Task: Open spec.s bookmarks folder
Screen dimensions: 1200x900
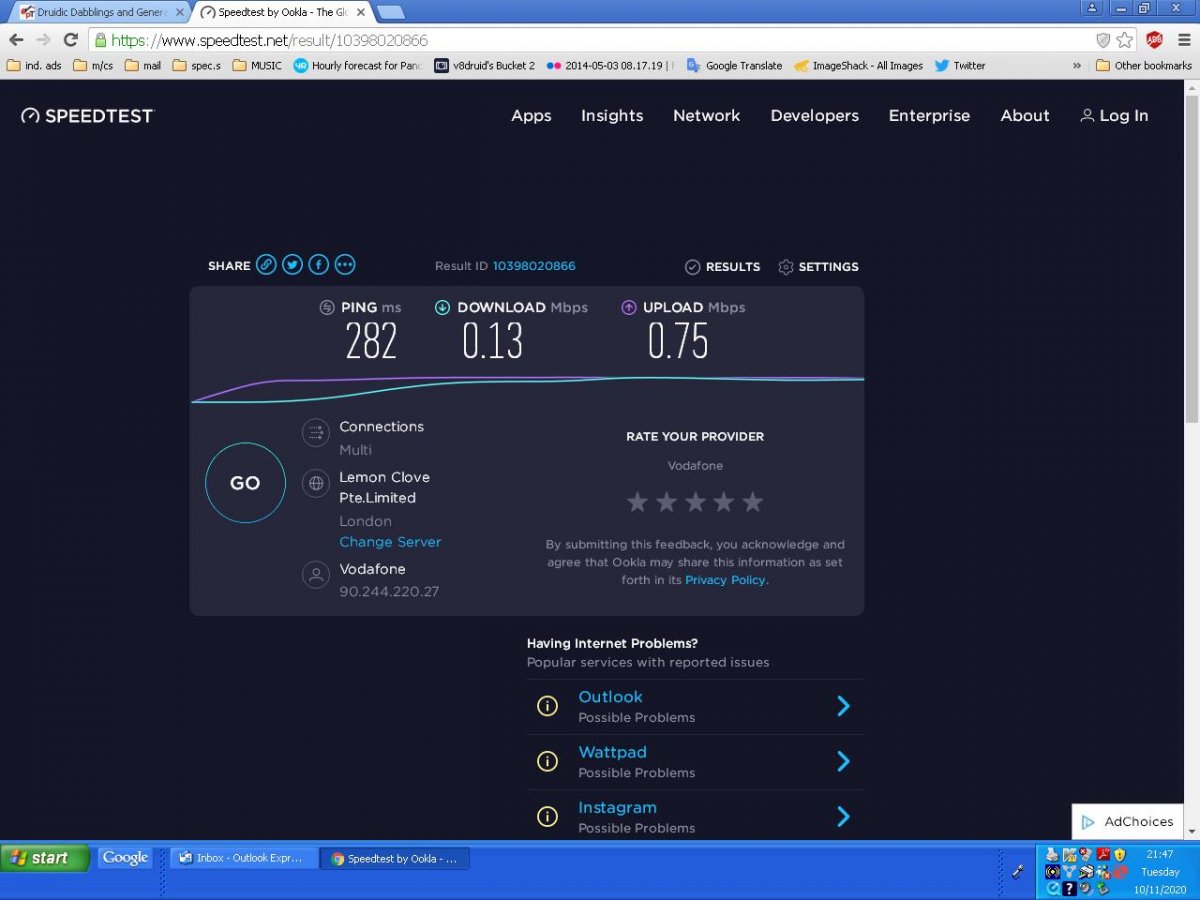Action: pos(197,66)
